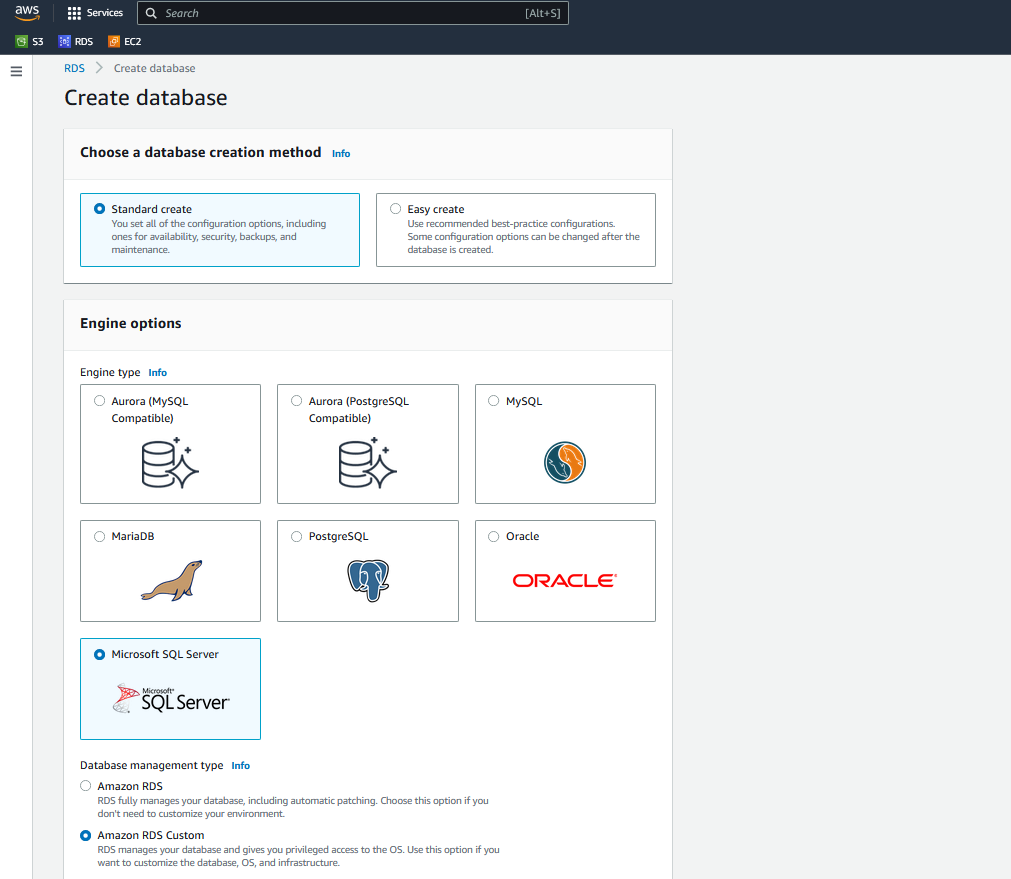The height and width of the screenshot is (879, 1011).
Task: Click the search magnifier icon
Action: click(x=151, y=13)
